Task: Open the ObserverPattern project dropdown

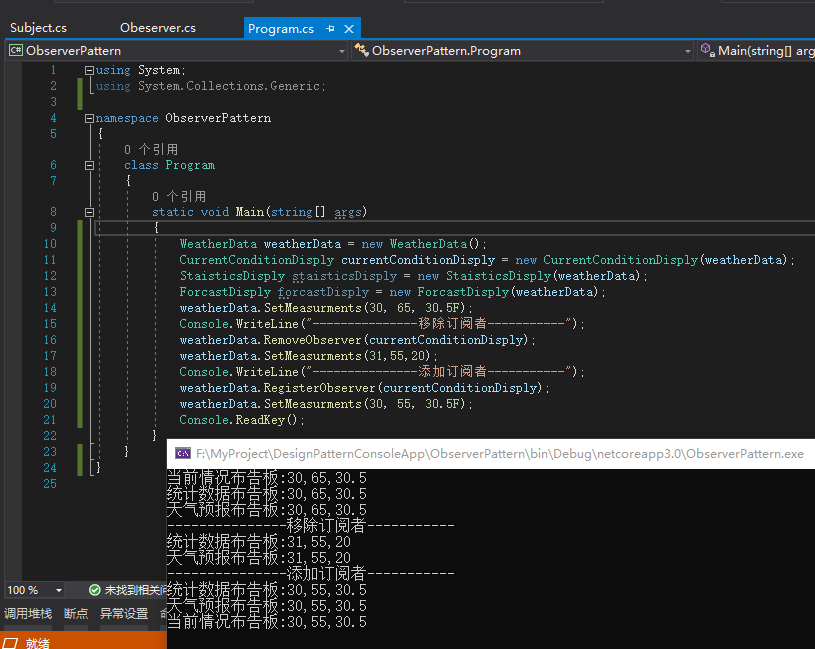Action: coord(176,51)
